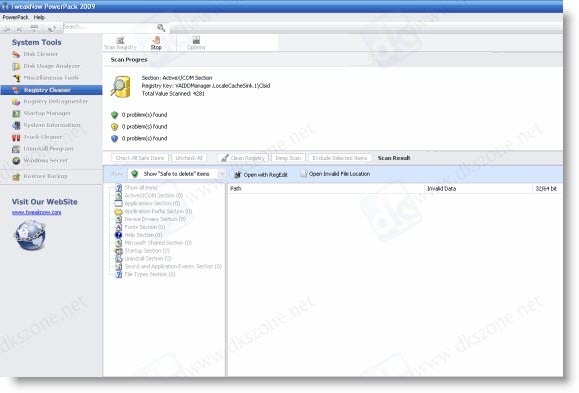579x393 pixels.
Task: Click the forward navigation arrow
Action: (20, 28)
